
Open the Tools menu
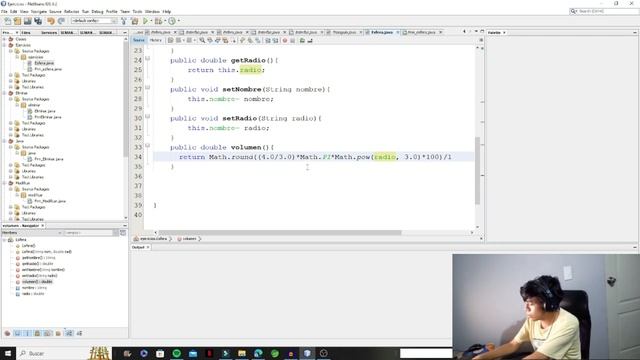point(137,11)
